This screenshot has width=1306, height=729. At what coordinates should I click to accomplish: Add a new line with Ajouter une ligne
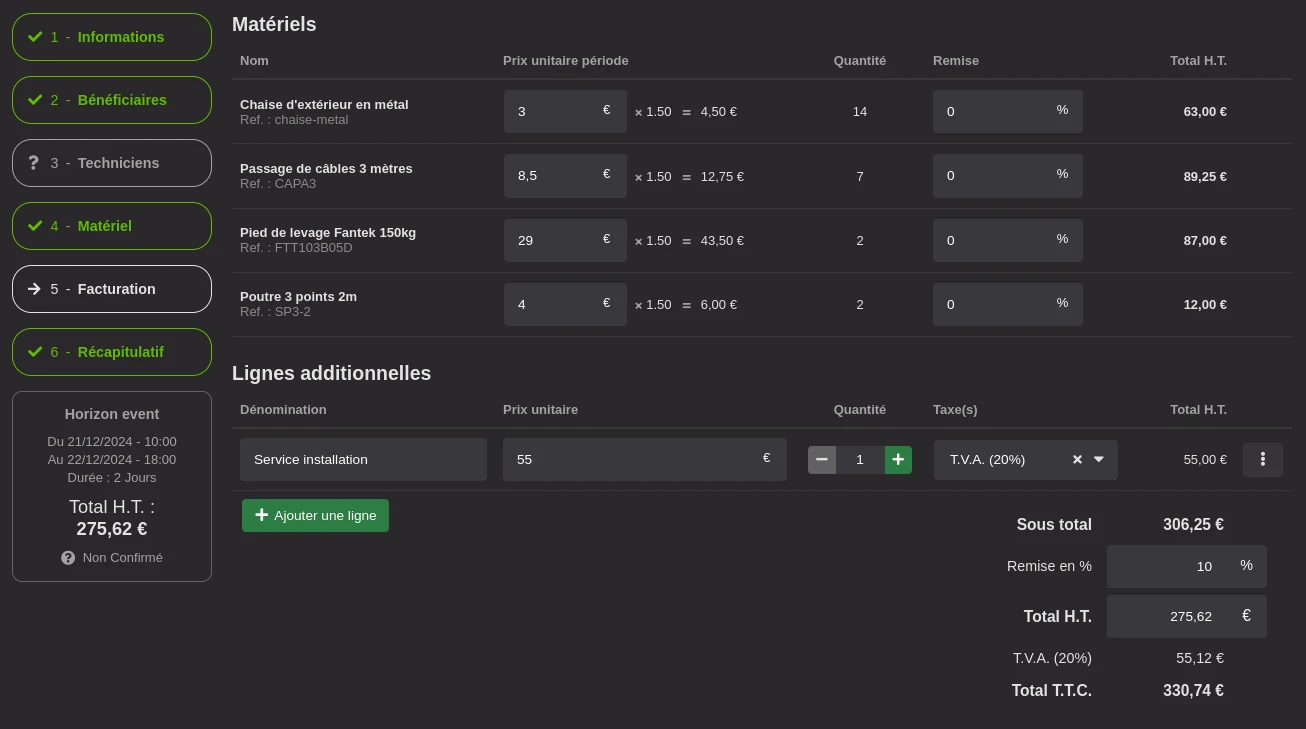[x=315, y=516]
